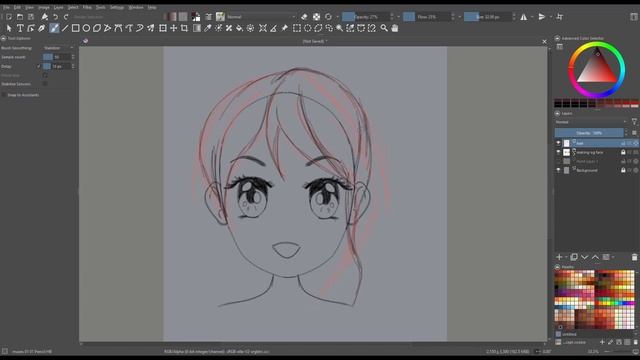Toggle the Delay checkbox
This screenshot has height=360, width=640.
[39, 66]
